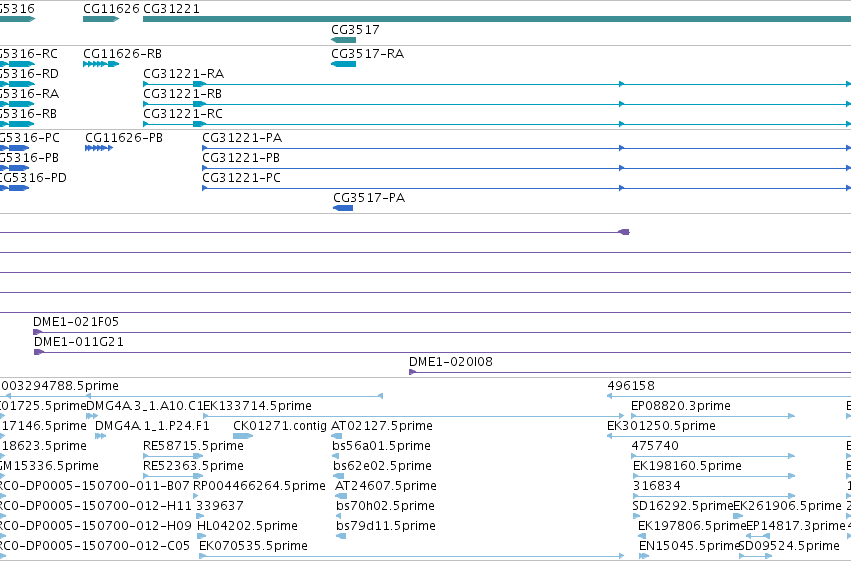The image size is (851, 561).
Task: Select the CG3517 gene arrow
Action: (x=344, y=40)
